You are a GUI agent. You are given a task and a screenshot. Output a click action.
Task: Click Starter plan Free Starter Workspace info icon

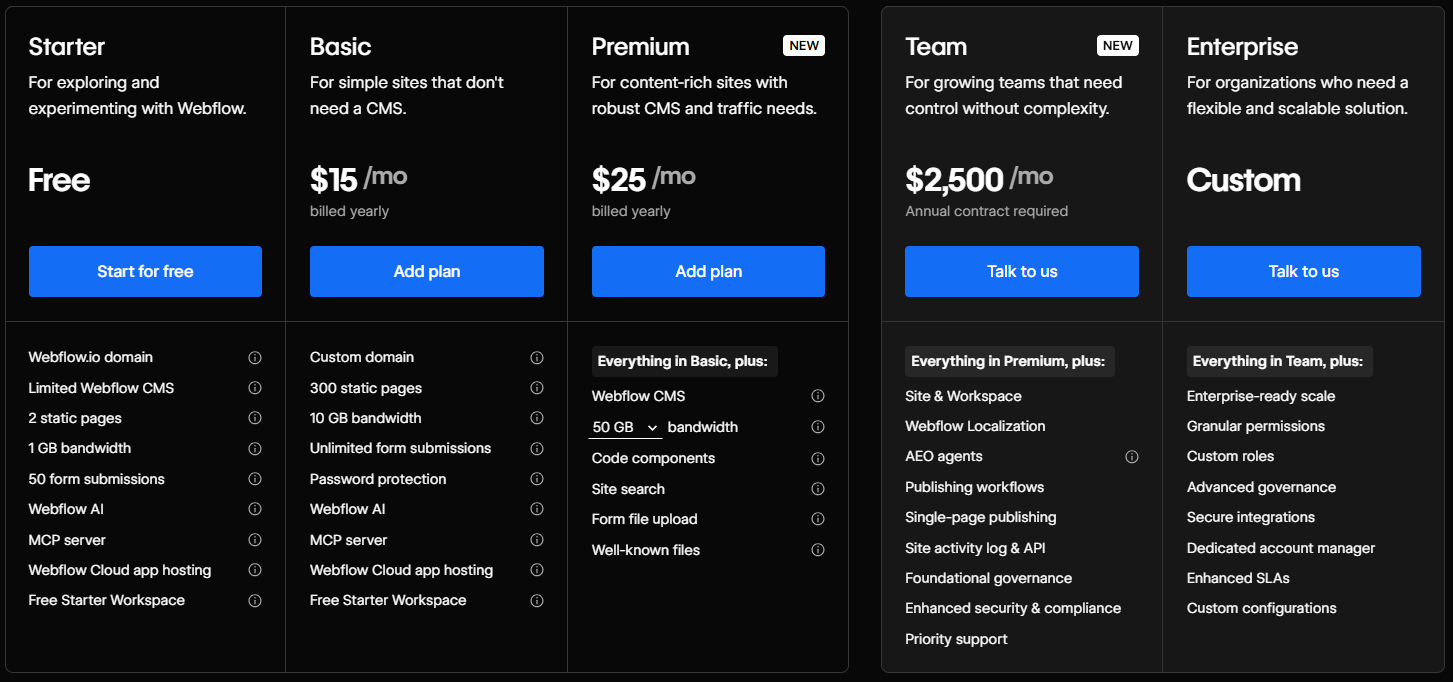click(255, 600)
